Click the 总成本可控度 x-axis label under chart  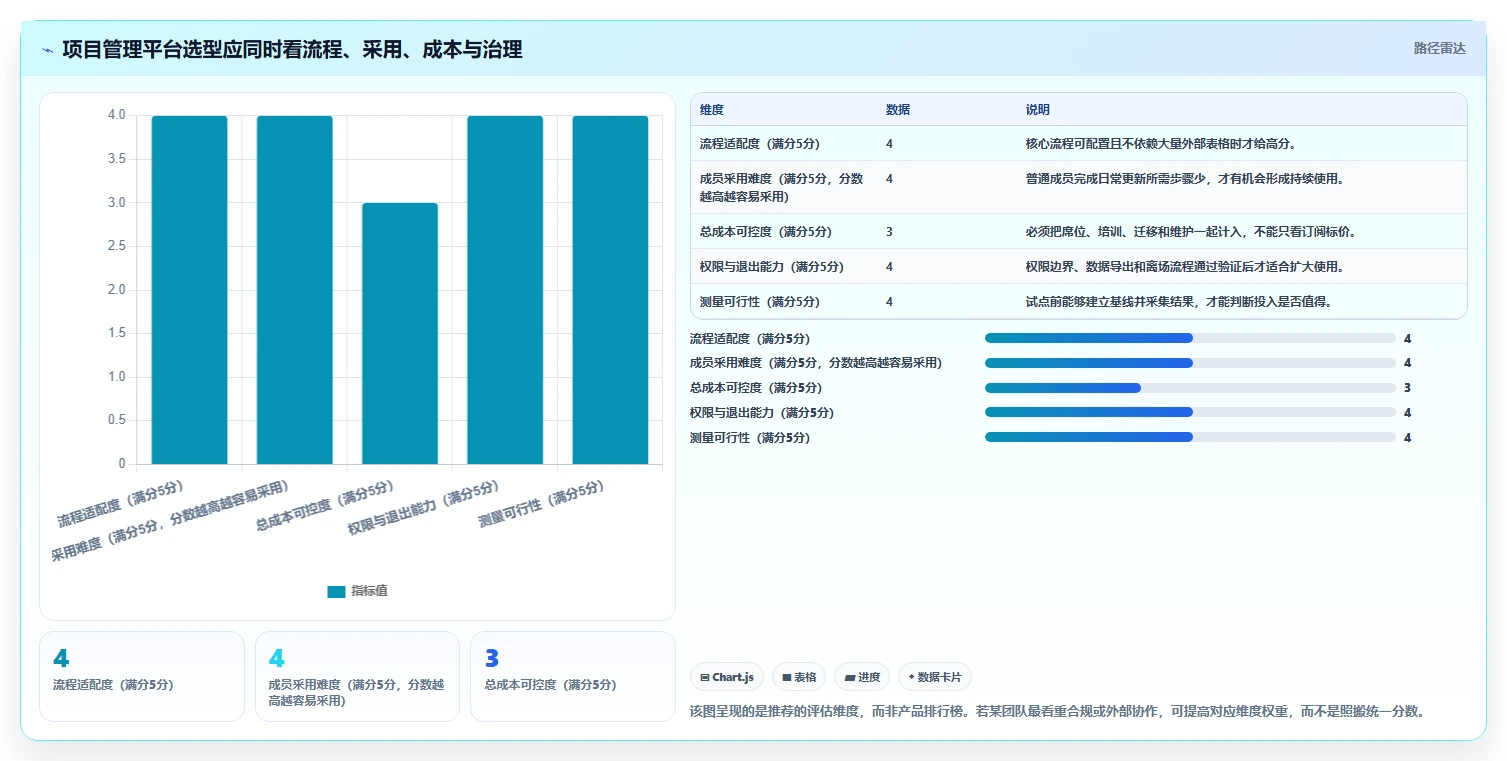point(326,505)
